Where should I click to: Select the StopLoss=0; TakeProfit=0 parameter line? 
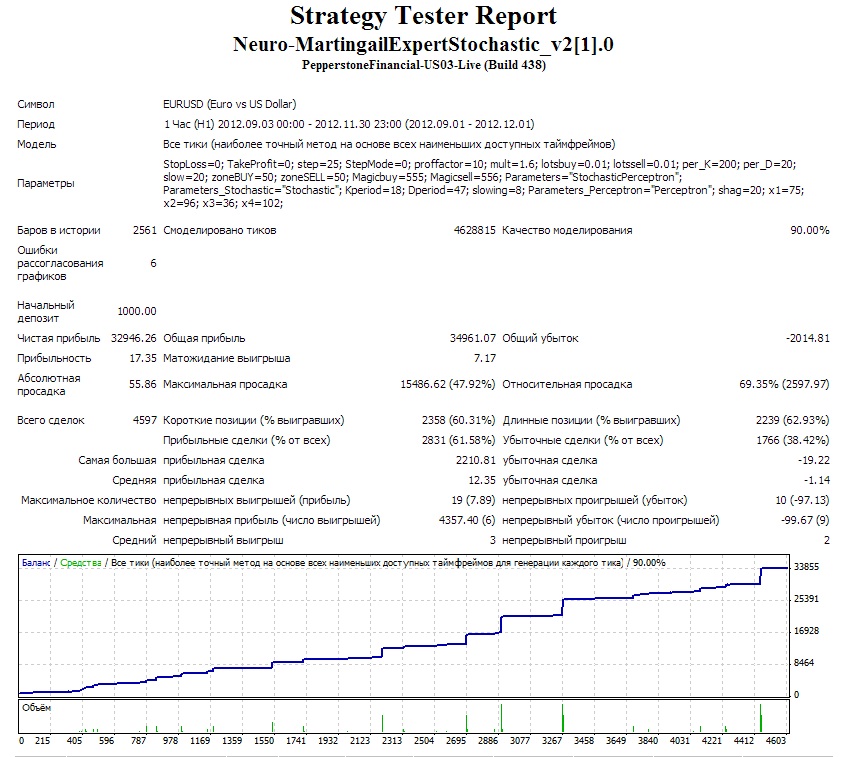[479, 164]
